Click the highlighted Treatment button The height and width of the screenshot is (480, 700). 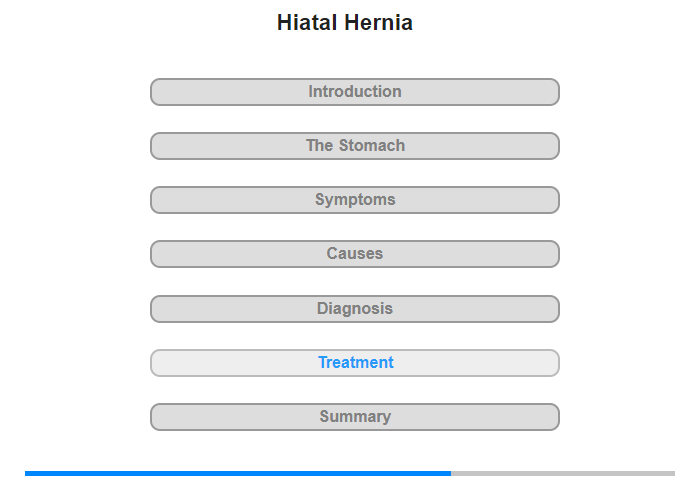355,363
